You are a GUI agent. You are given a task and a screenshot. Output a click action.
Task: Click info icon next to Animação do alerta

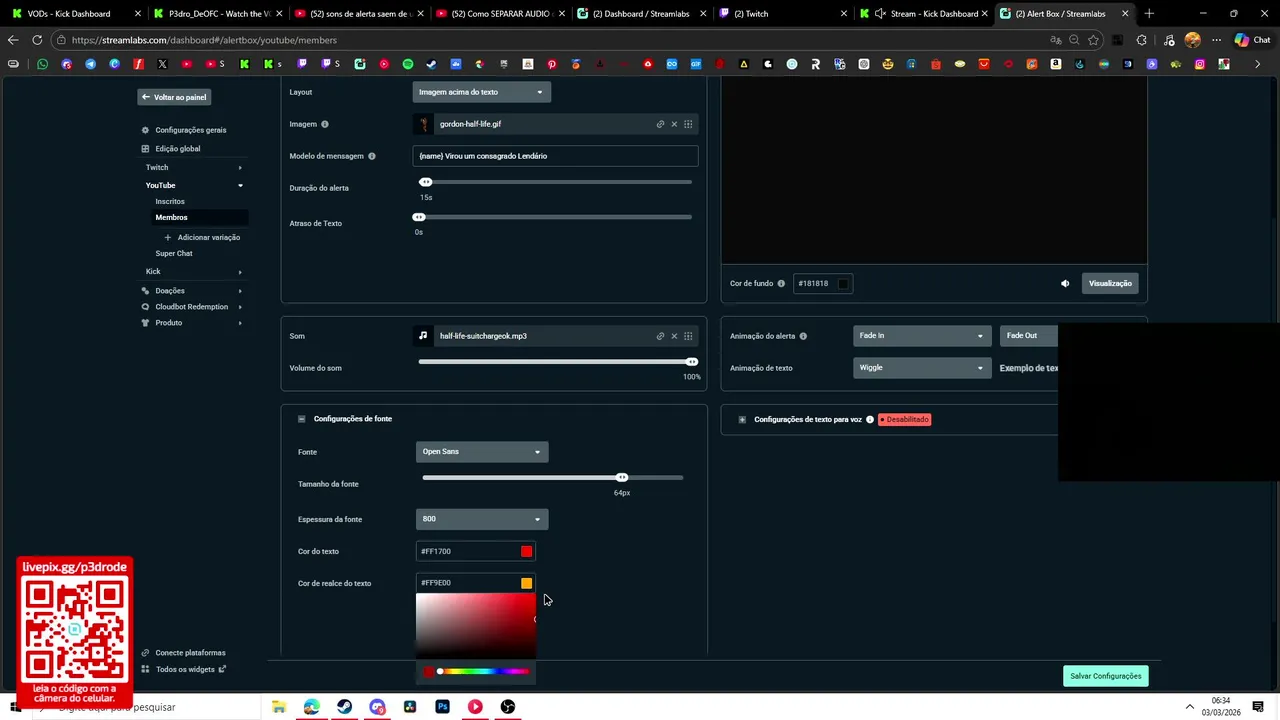click(x=803, y=336)
